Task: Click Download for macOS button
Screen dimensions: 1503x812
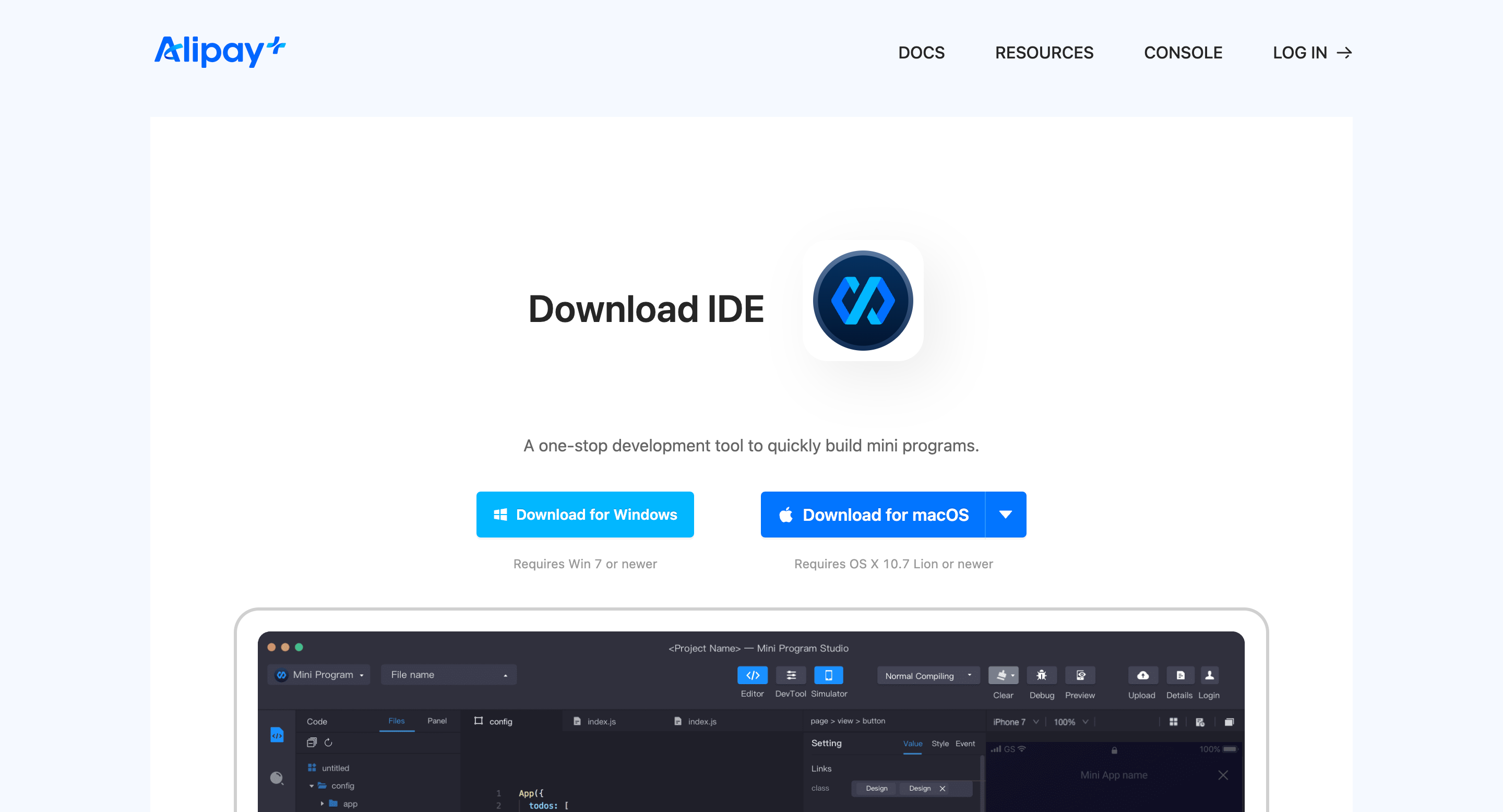Action: [873, 515]
